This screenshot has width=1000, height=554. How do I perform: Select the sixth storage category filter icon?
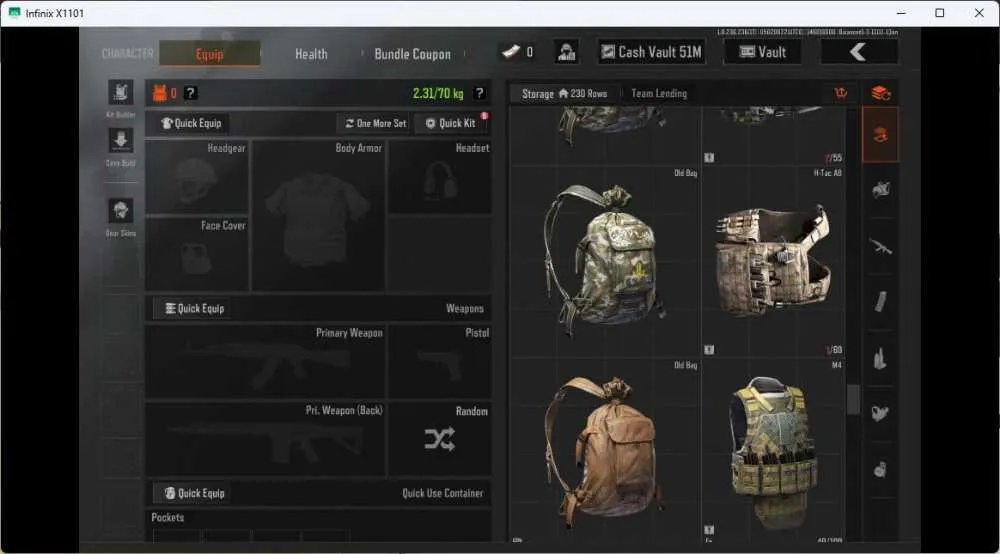[881, 414]
